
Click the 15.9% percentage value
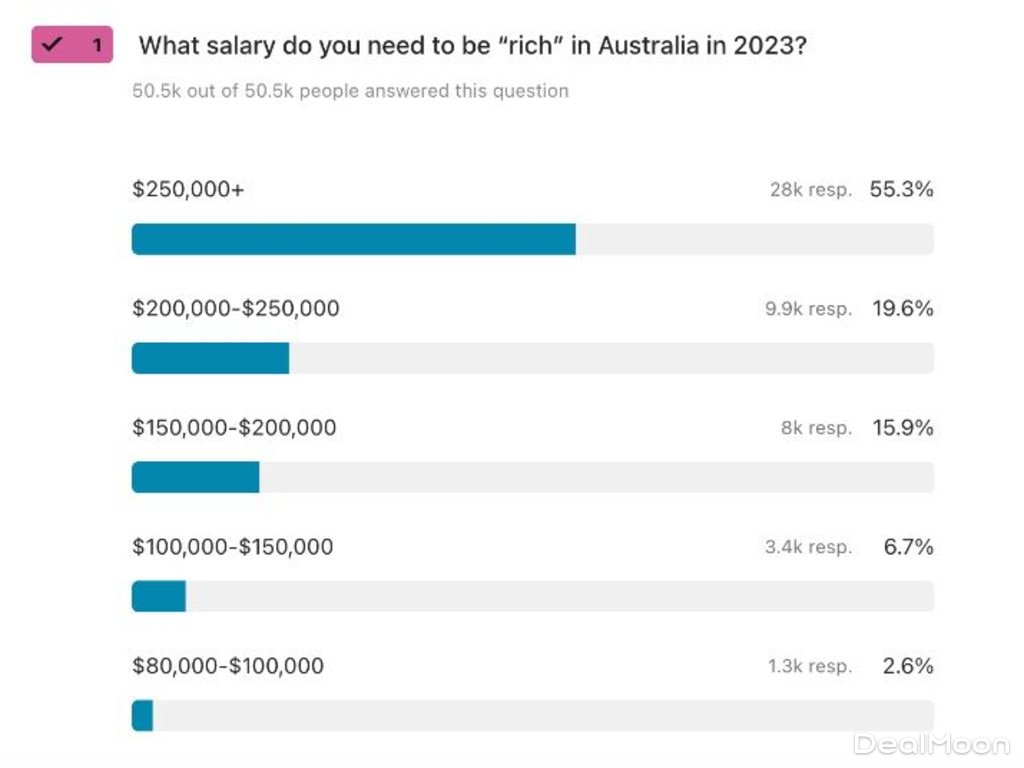coord(901,428)
